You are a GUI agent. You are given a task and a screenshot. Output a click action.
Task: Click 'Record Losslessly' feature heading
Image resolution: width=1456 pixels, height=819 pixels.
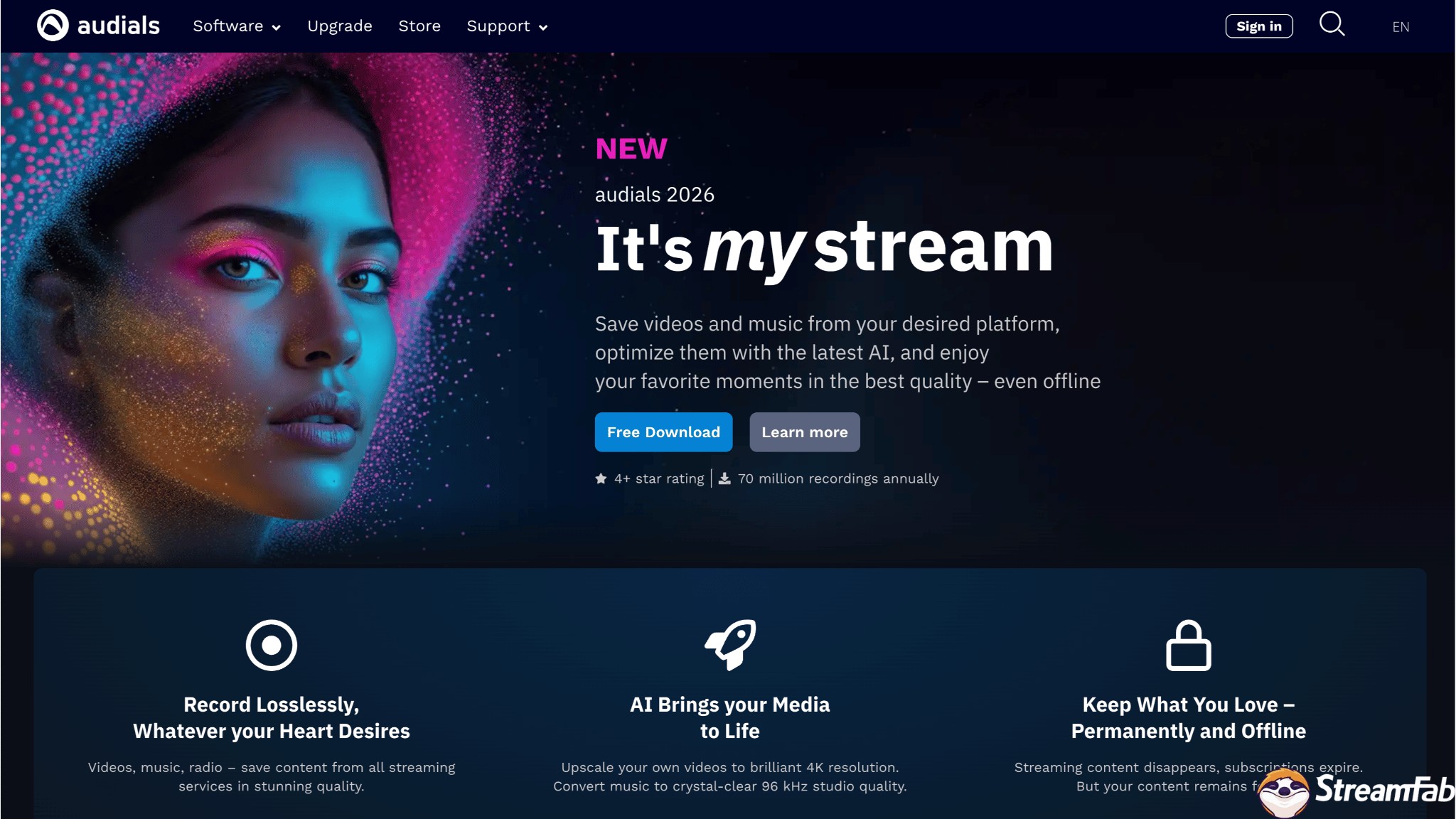click(x=271, y=717)
